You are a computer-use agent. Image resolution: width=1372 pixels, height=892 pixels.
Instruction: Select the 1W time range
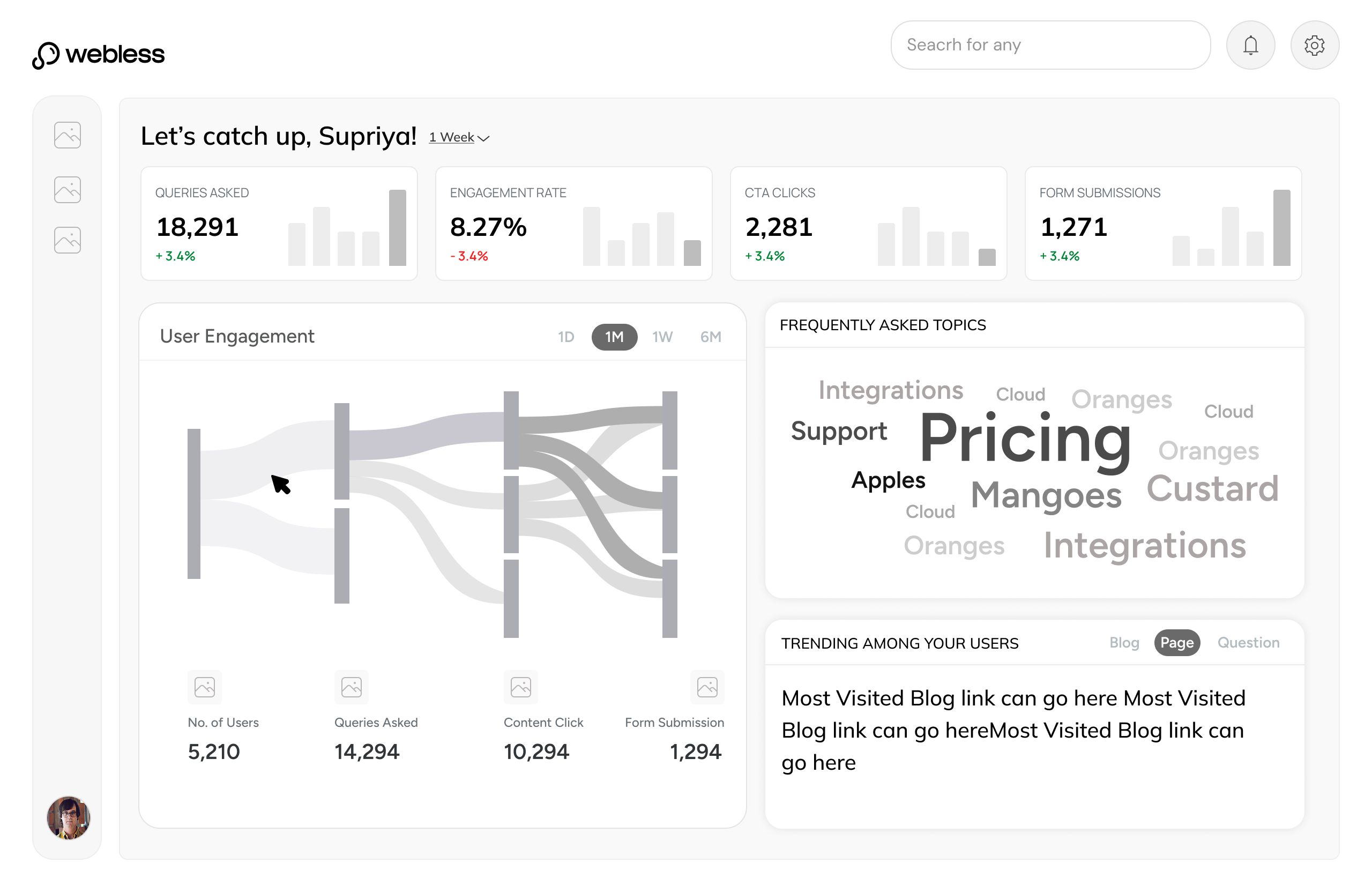click(x=662, y=337)
